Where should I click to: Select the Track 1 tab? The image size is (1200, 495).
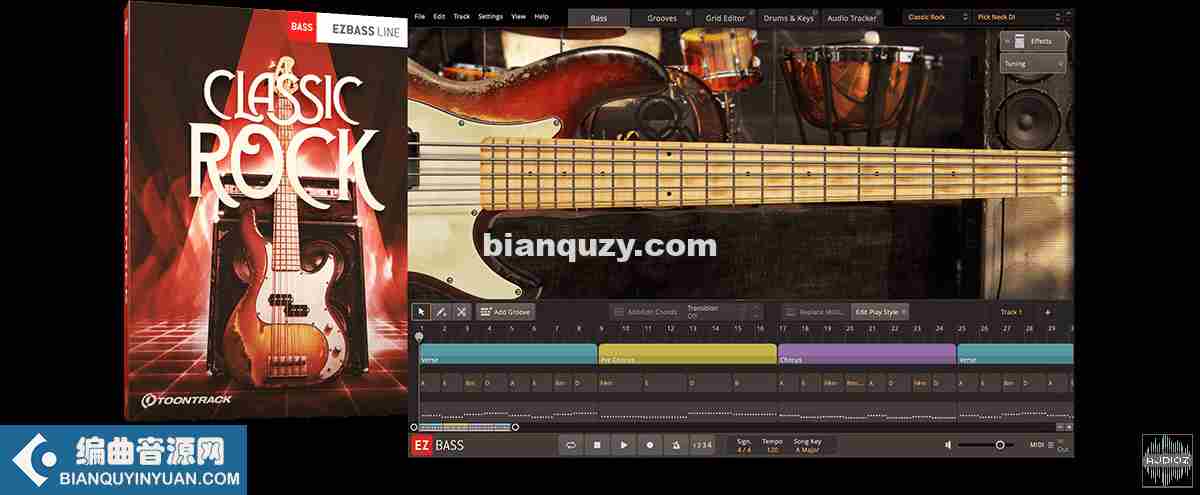click(1011, 312)
